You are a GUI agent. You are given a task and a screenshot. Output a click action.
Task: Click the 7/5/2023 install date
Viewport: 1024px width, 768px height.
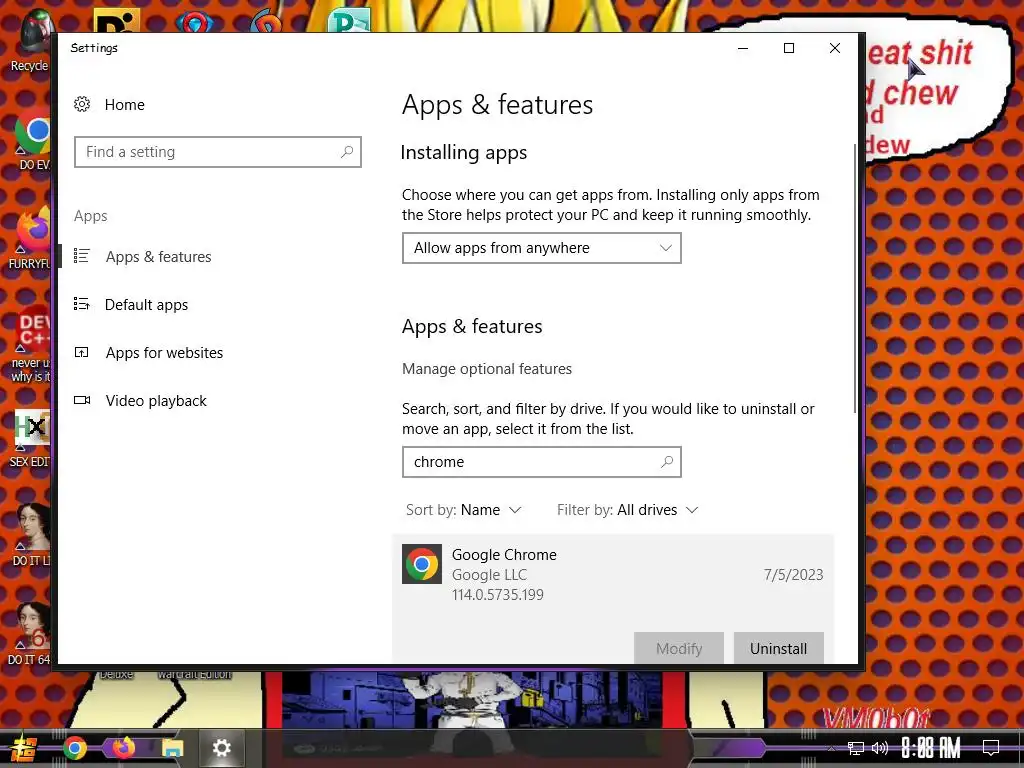pyautogui.click(x=793, y=575)
